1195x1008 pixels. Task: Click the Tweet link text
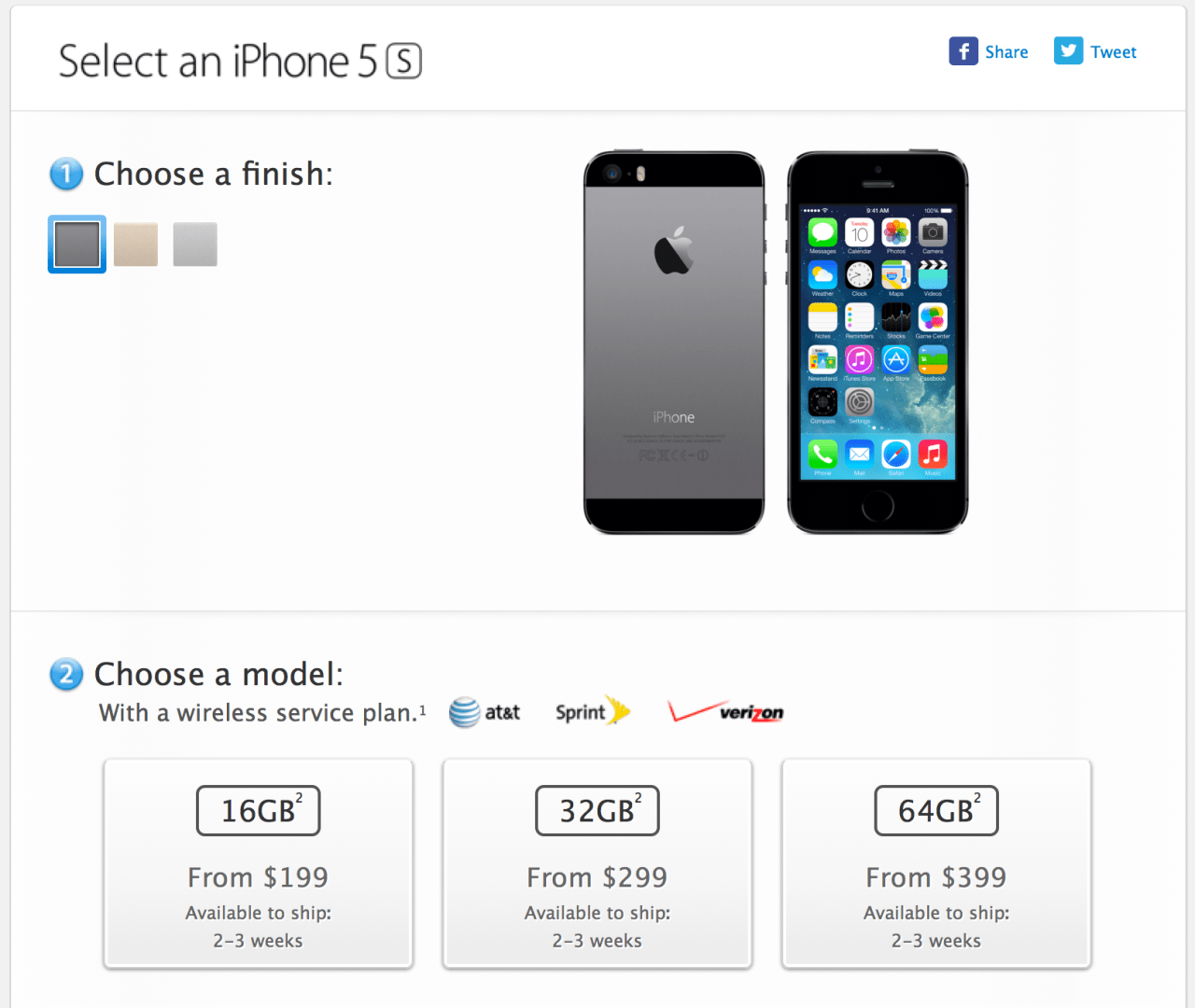coord(1114,52)
